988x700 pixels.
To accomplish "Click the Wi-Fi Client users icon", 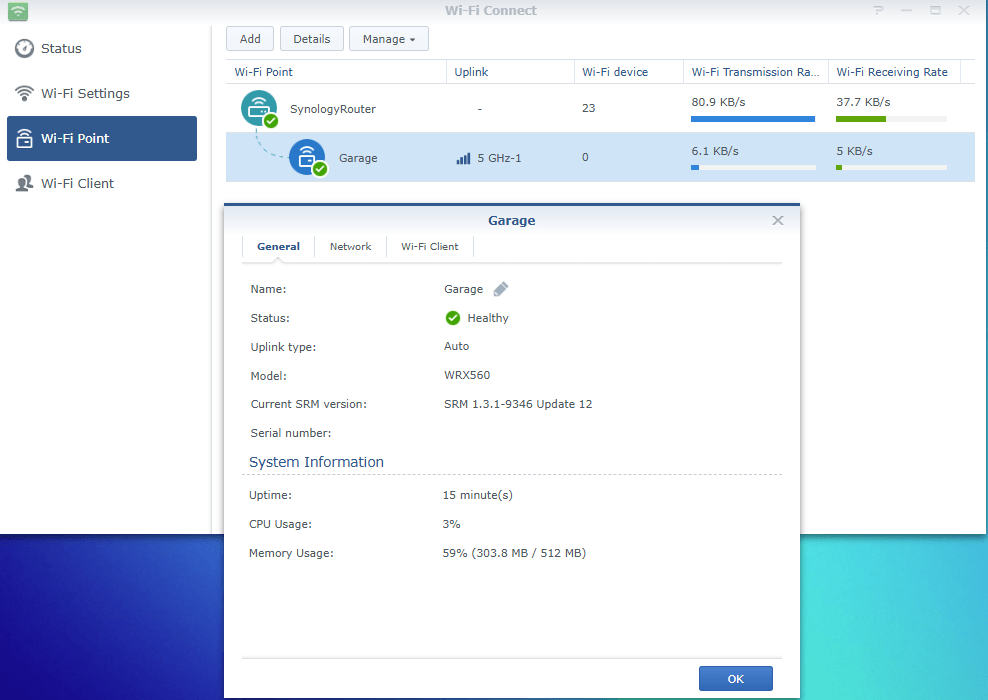I will pyautogui.click(x=24, y=183).
